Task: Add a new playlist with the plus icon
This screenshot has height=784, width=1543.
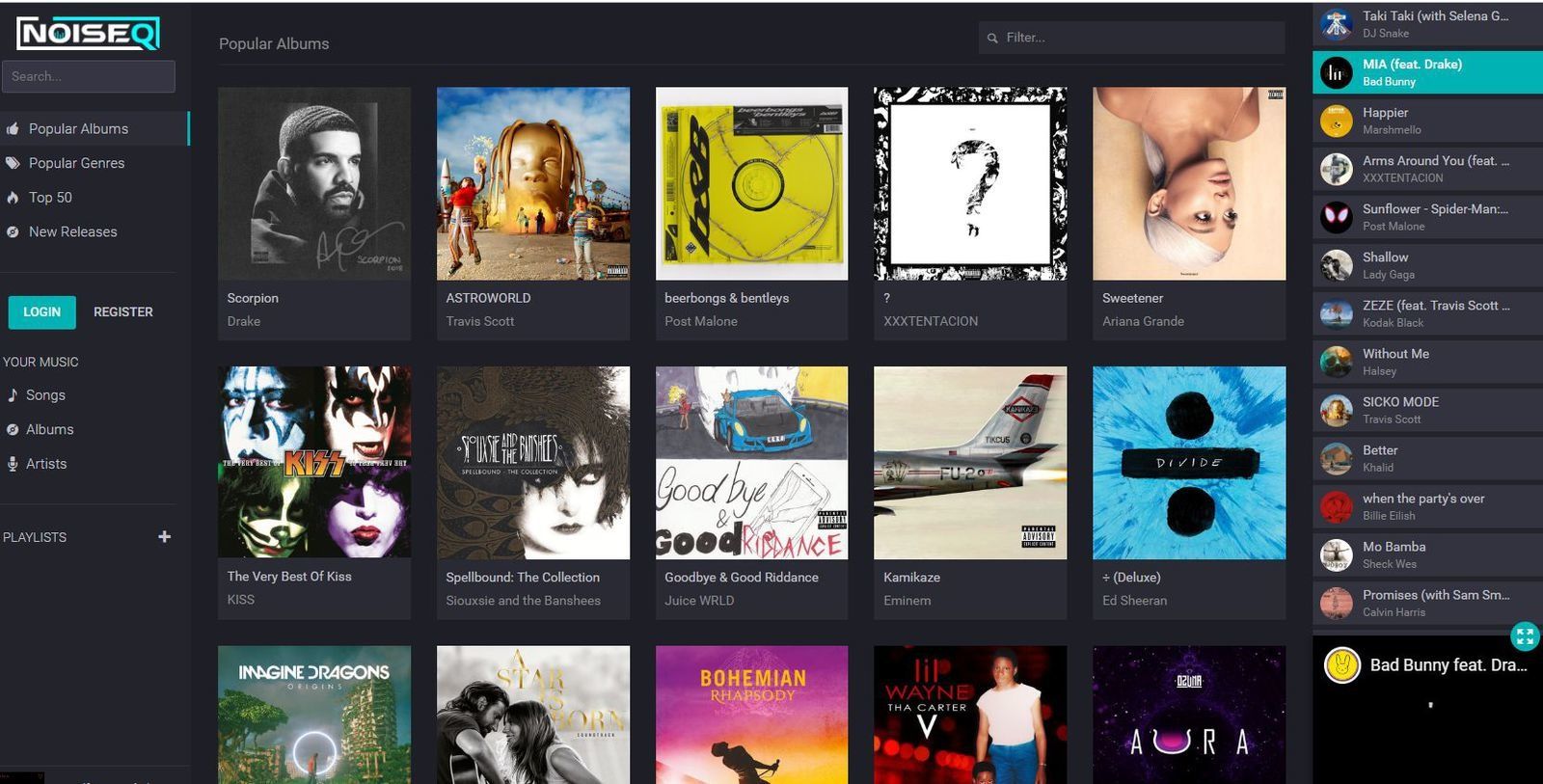Action: (x=164, y=536)
